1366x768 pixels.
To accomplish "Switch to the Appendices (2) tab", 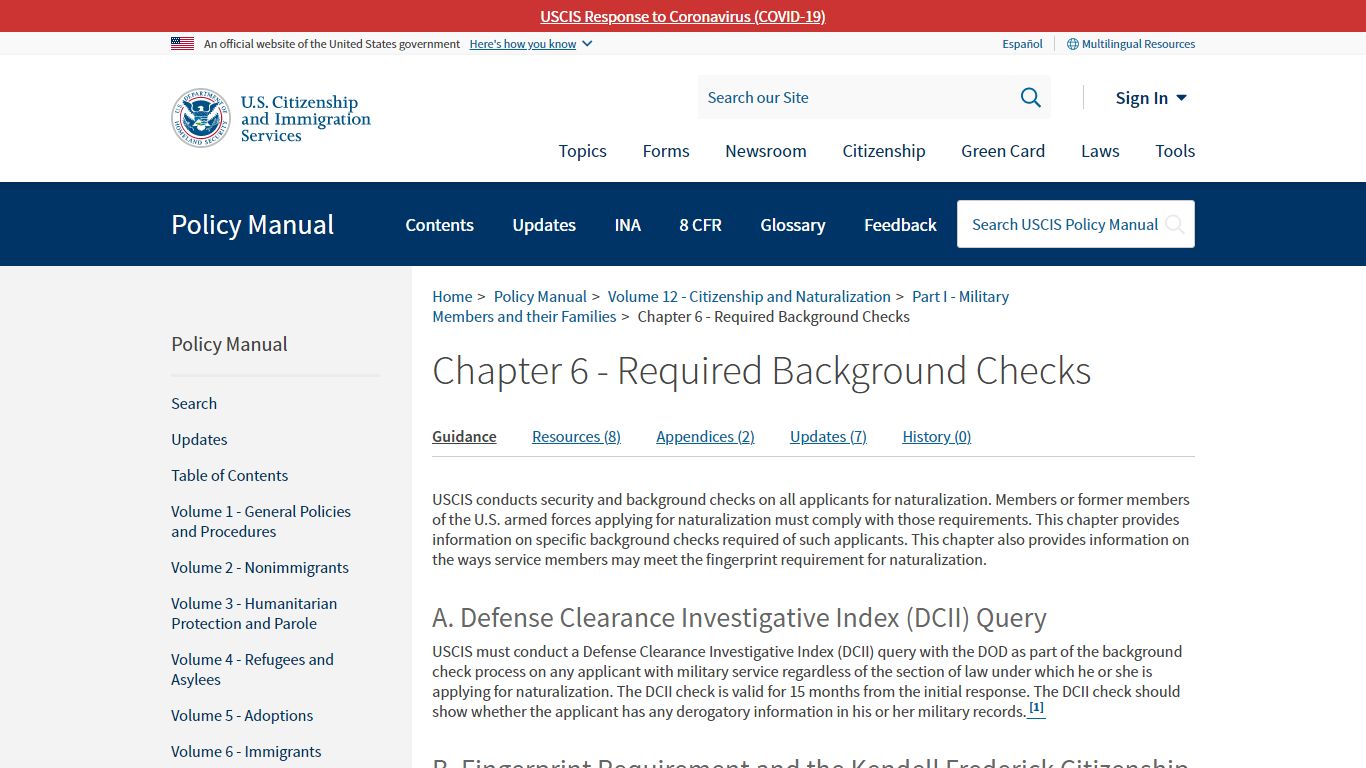I will point(705,437).
